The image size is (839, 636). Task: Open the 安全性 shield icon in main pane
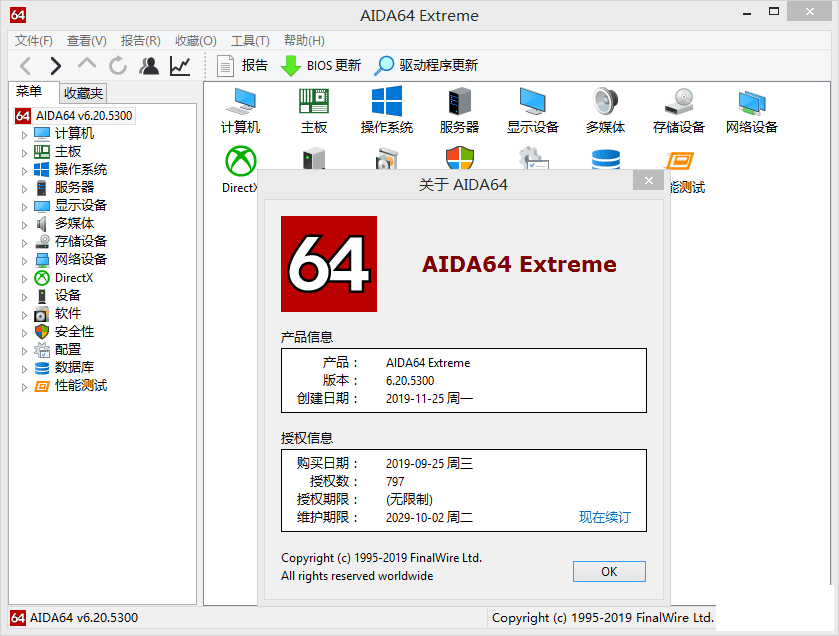click(x=460, y=159)
